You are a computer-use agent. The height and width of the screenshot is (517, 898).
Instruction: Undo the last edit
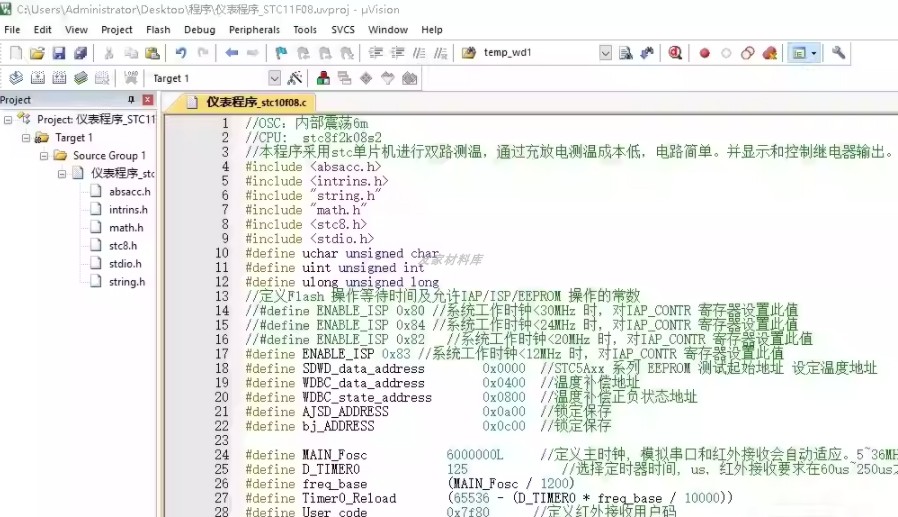click(x=181, y=53)
